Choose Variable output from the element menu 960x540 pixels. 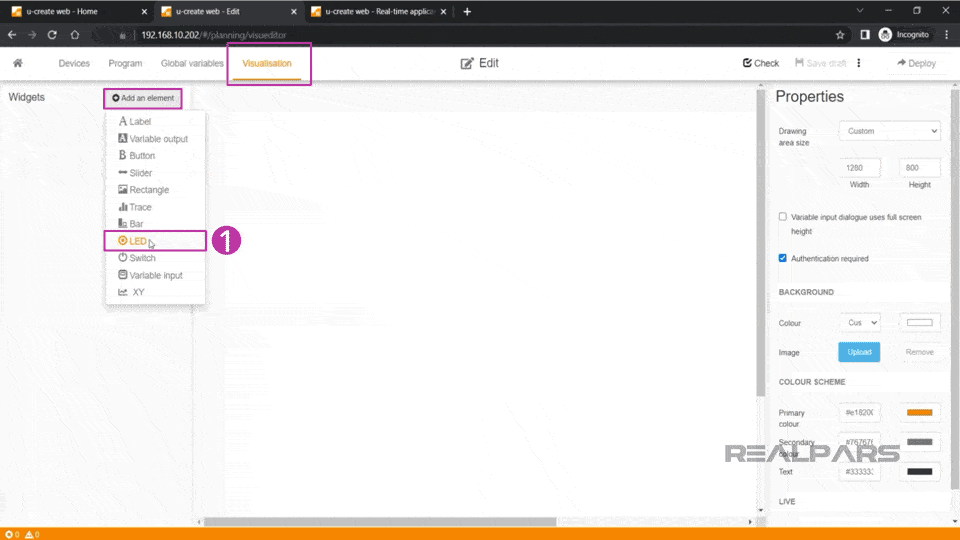pos(155,138)
